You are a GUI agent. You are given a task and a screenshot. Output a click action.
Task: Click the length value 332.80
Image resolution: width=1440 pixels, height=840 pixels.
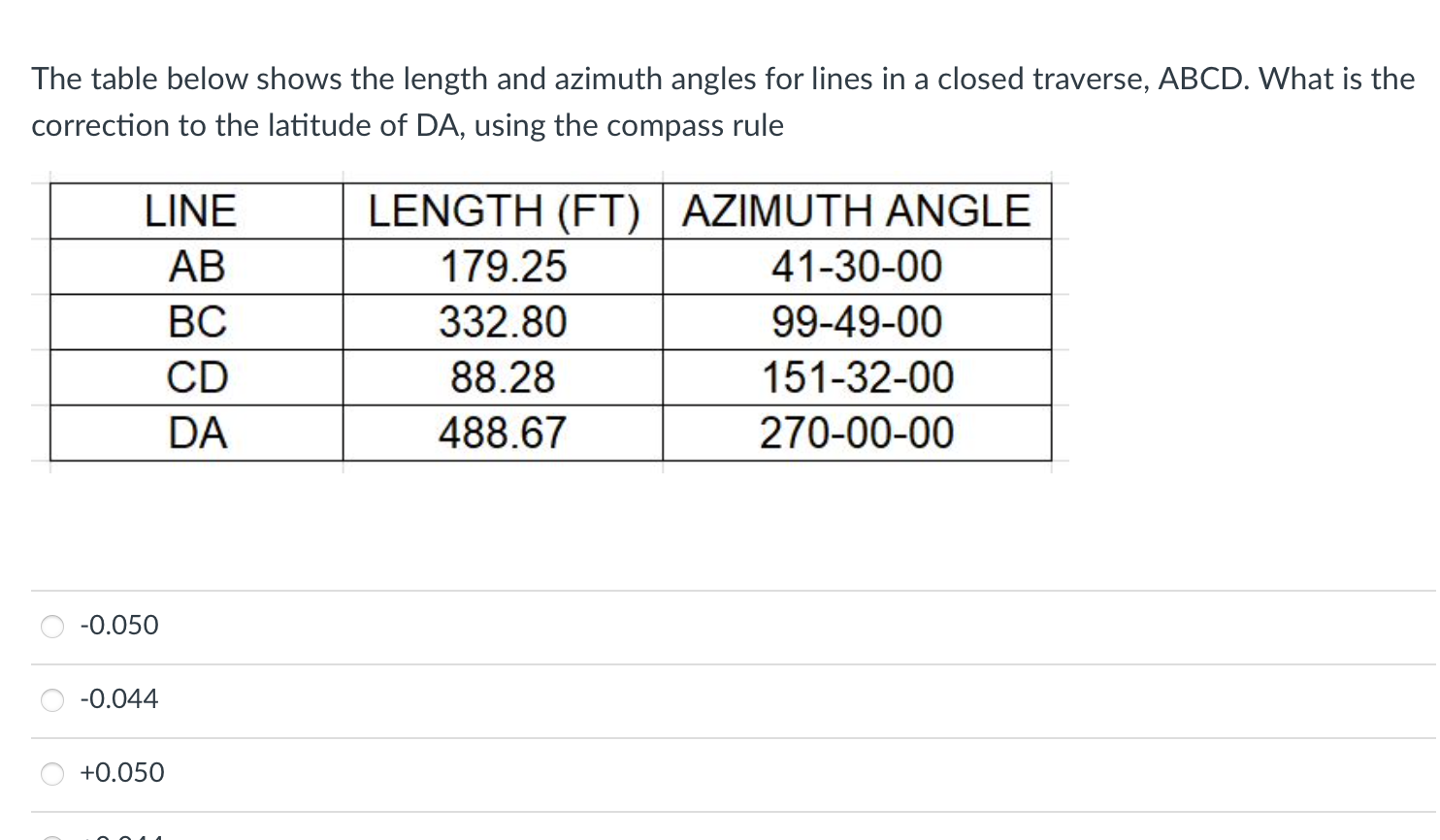coord(504,323)
